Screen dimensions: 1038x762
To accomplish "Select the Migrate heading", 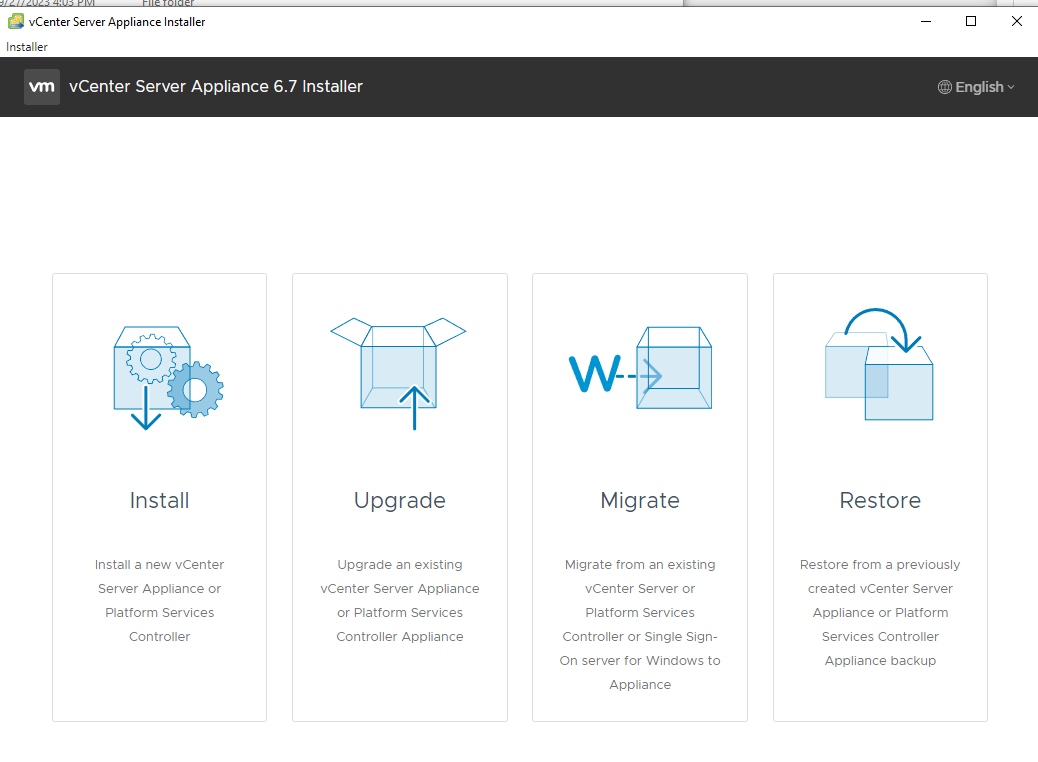I will click(x=640, y=501).
